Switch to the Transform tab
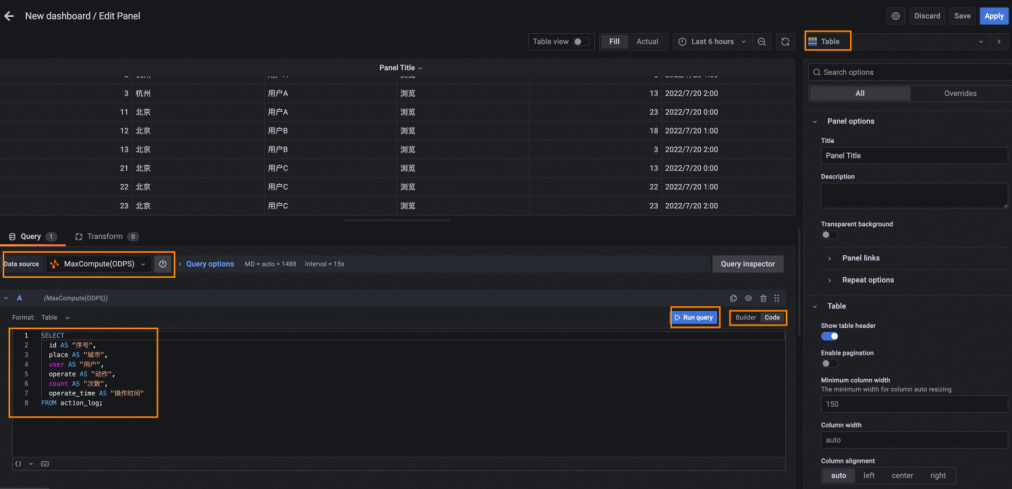This screenshot has width=1012, height=489. pos(106,237)
